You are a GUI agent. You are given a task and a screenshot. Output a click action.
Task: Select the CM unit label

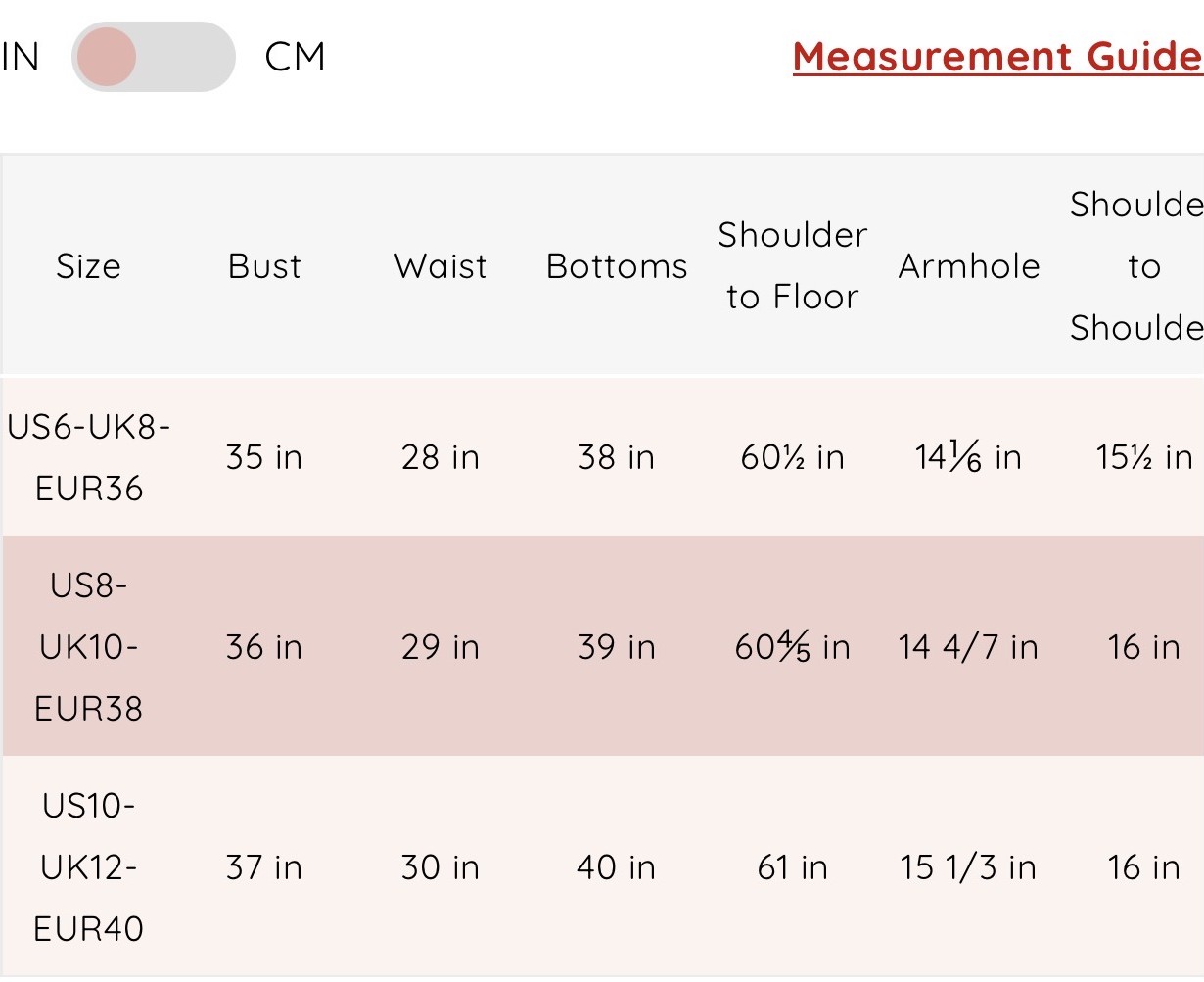295,57
